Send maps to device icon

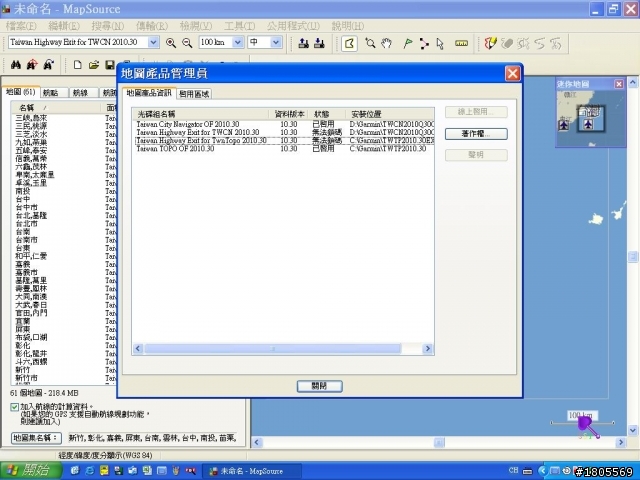point(303,43)
